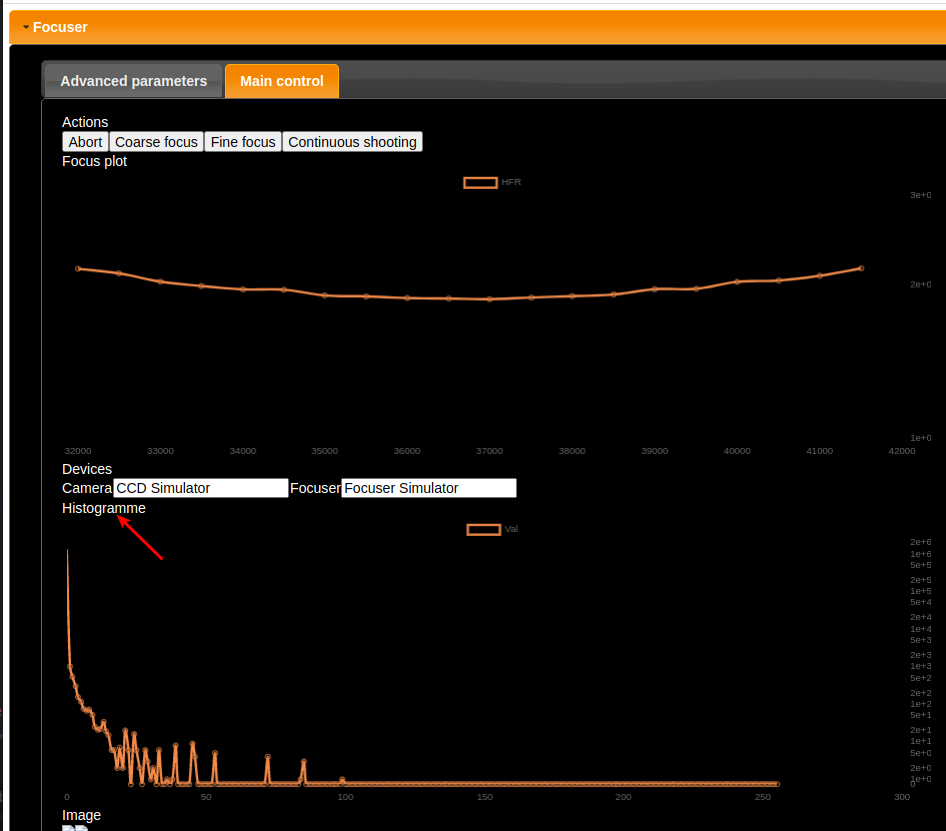Click the Devices section label

point(87,469)
